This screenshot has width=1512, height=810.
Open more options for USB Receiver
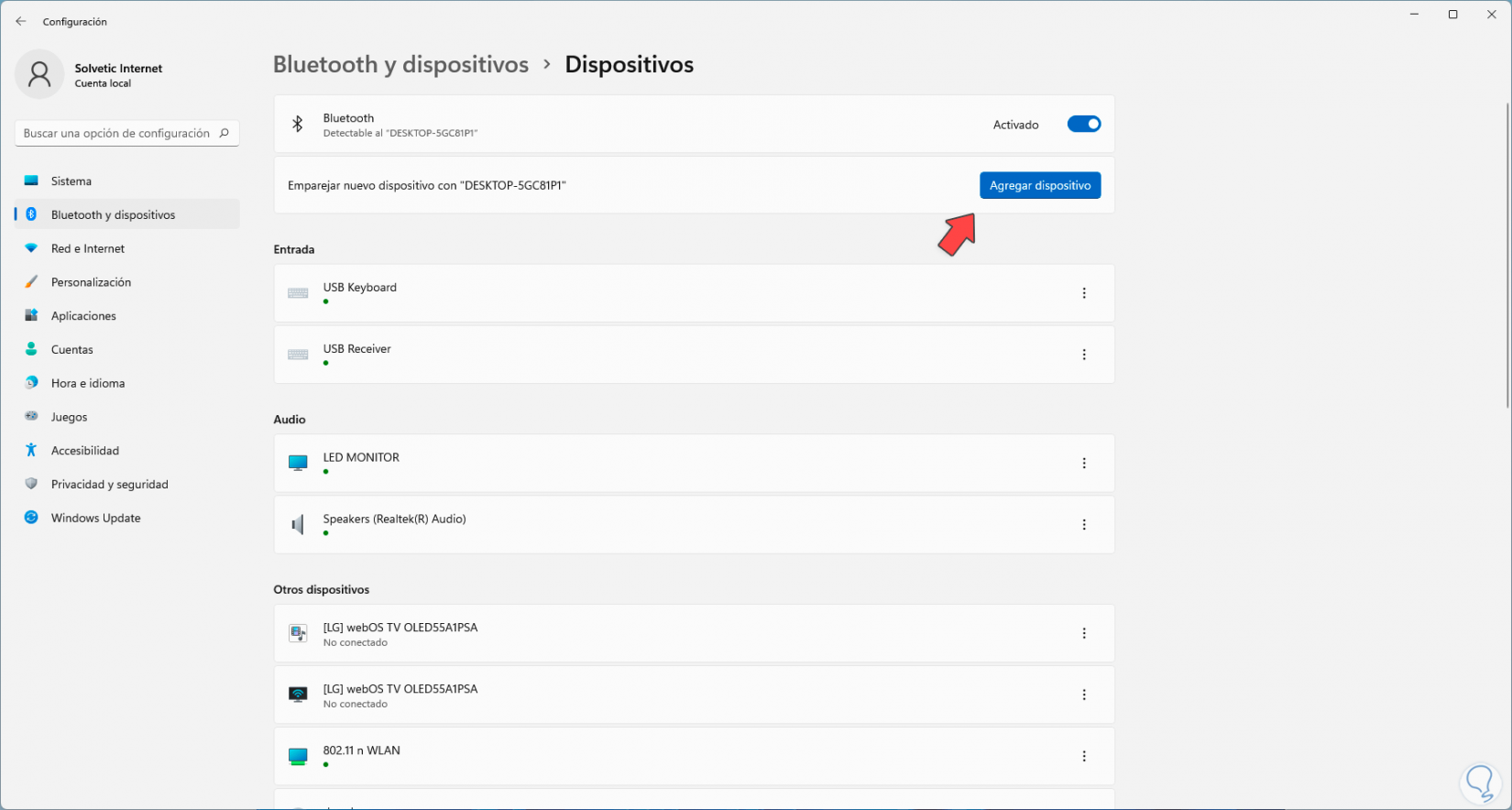pos(1084,355)
